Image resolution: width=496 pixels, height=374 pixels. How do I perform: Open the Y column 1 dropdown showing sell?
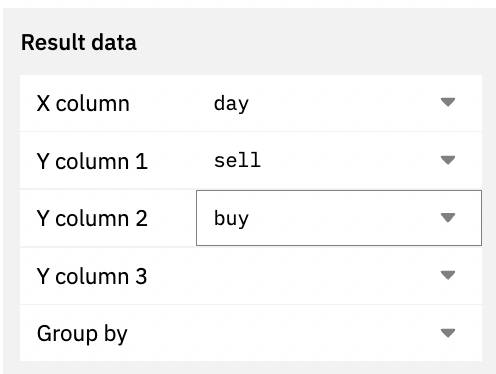pos(339,160)
